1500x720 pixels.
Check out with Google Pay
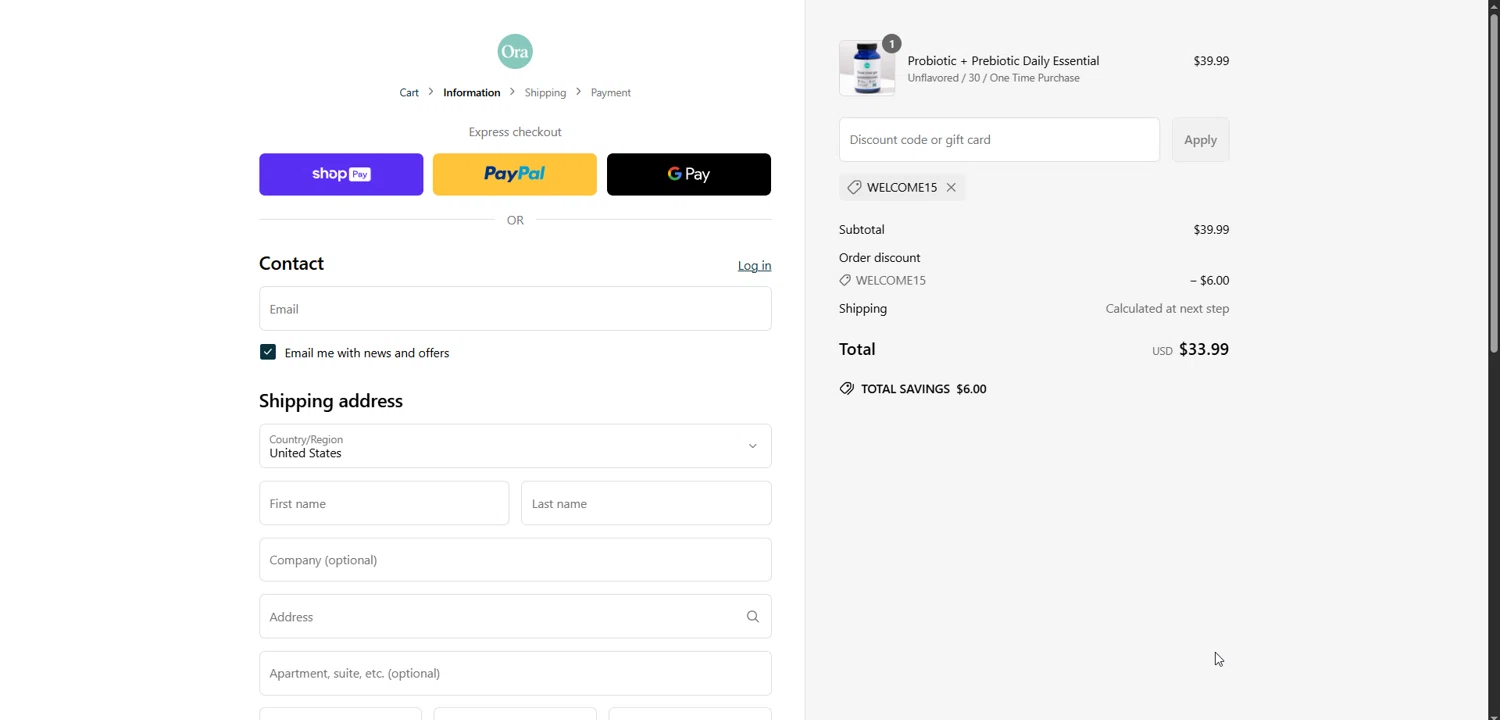(689, 174)
